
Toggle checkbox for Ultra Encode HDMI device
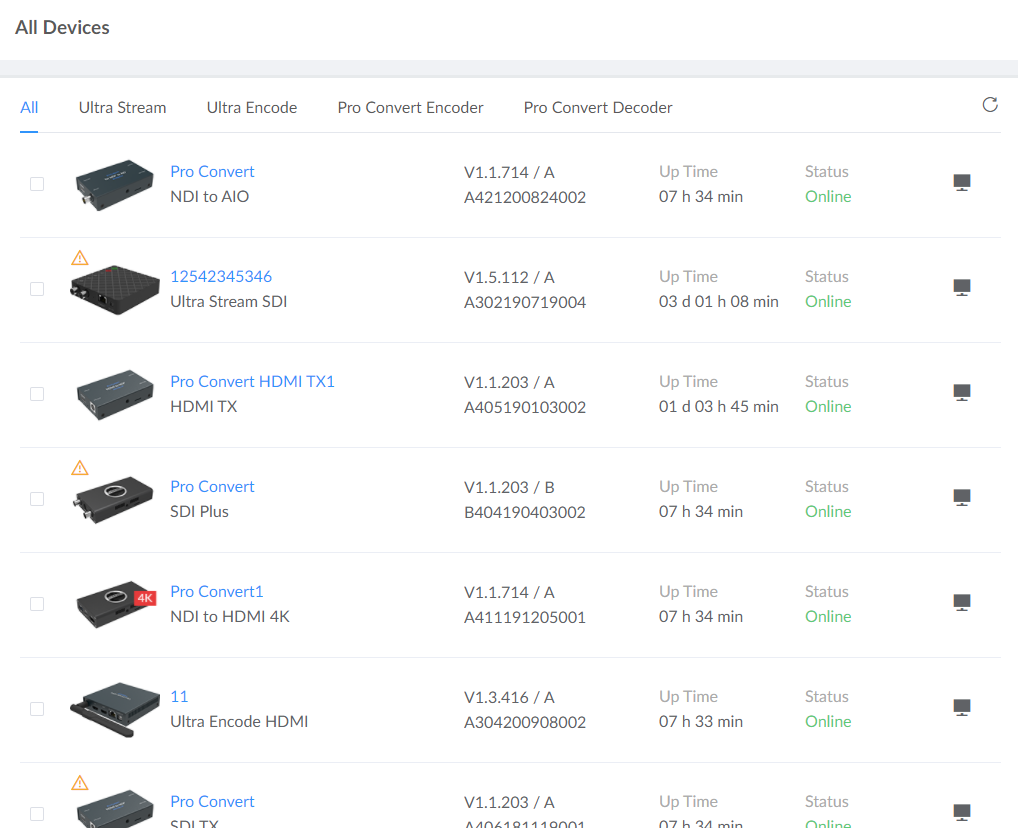click(x=37, y=709)
